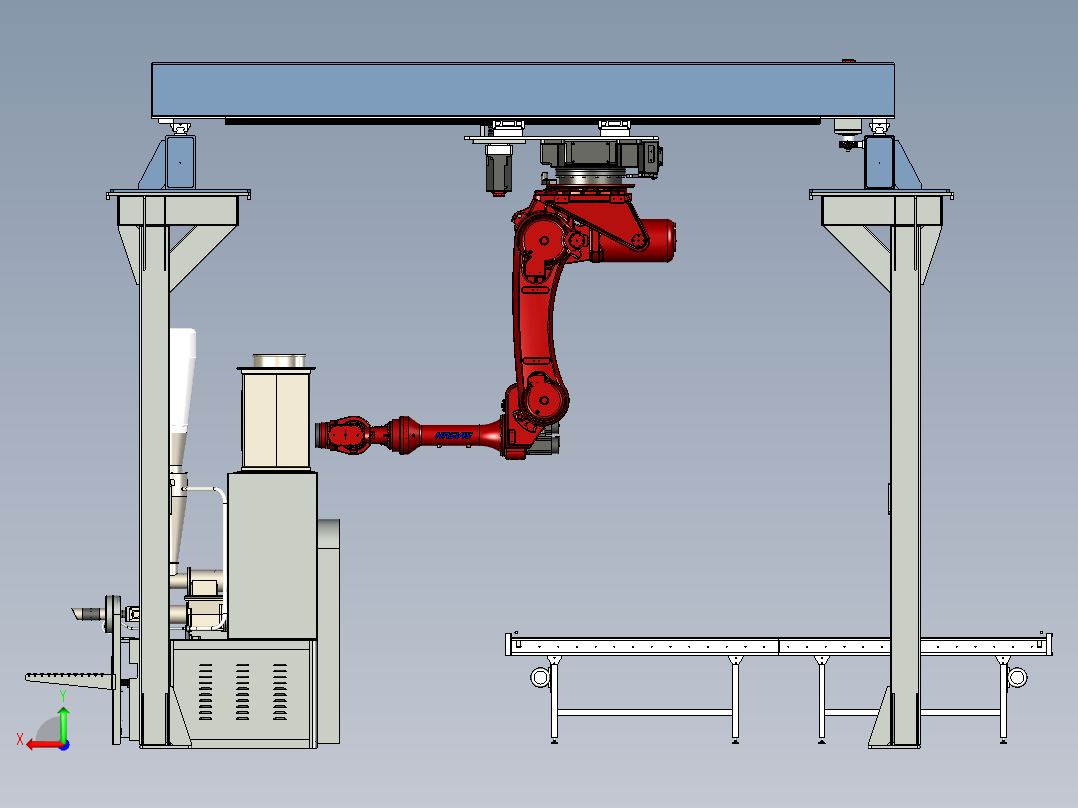The height and width of the screenshot is (808, 1078).
Task: Click the green Y axis arrow of the triad
Action: [63, 723]
